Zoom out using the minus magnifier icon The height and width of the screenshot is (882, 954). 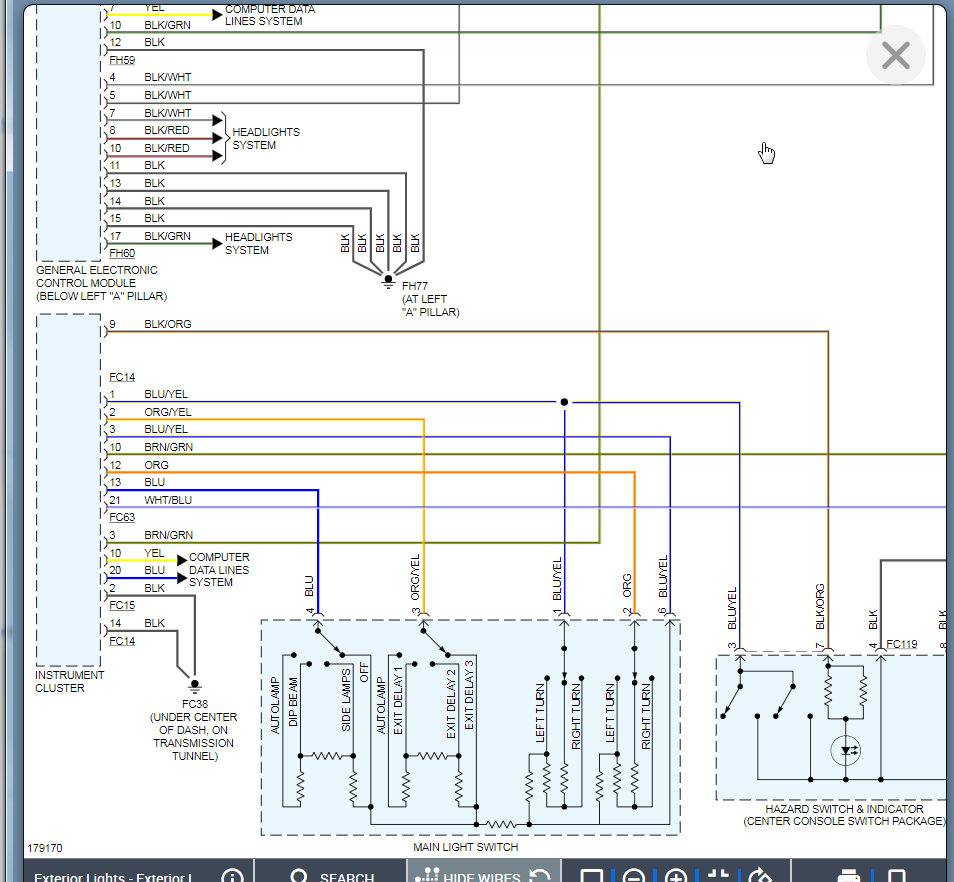[x=634, y=877]
